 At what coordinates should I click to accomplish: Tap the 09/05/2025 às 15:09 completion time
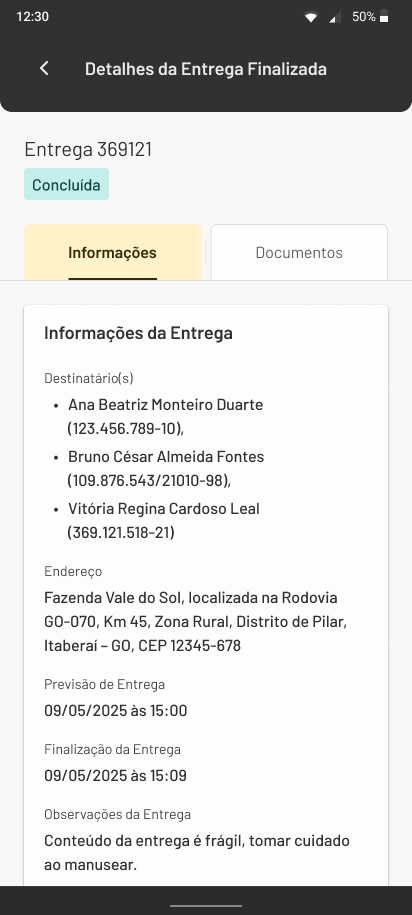(x=116, y=776)
